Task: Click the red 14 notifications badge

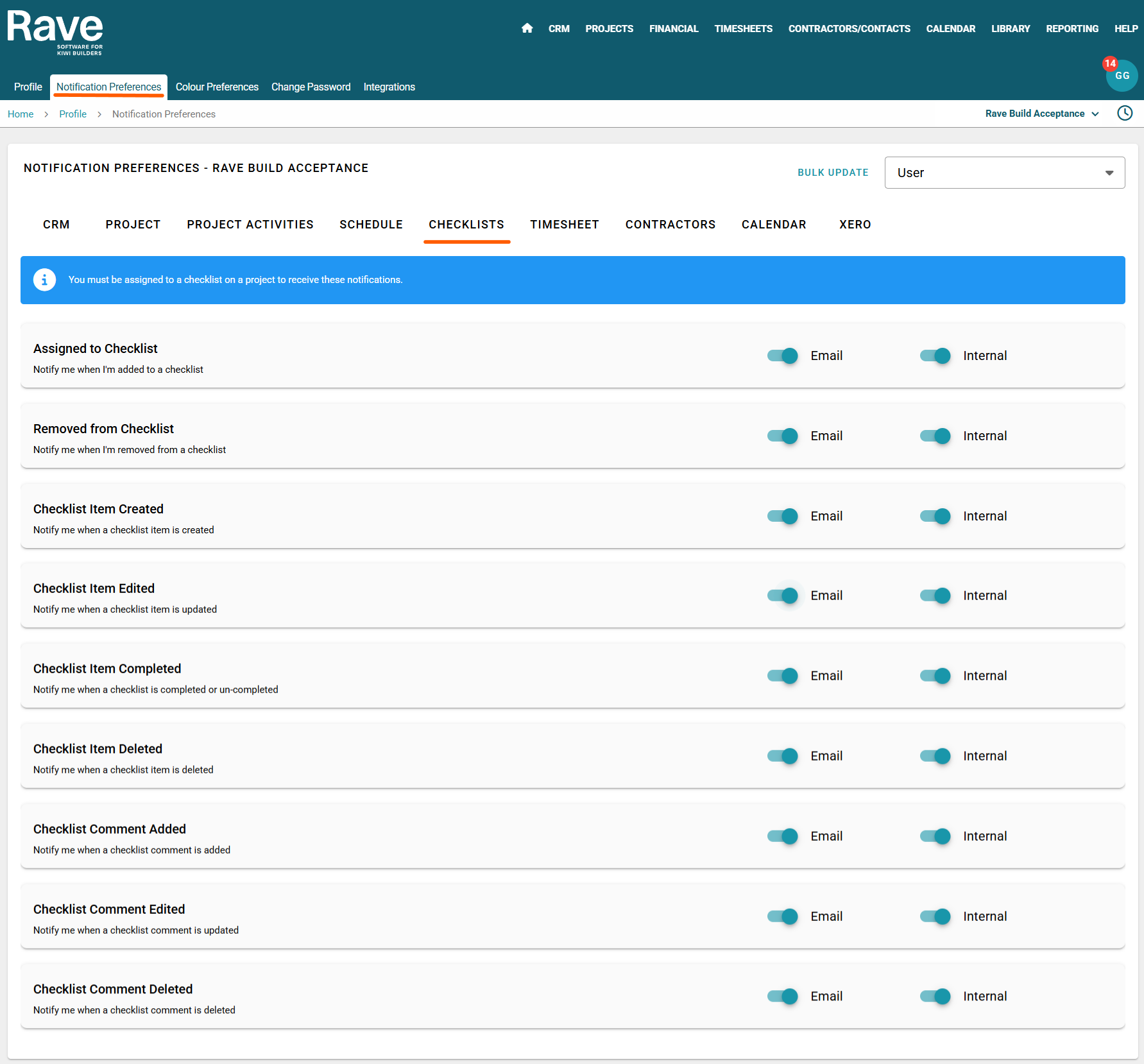Action: (x=1110, y=64)
